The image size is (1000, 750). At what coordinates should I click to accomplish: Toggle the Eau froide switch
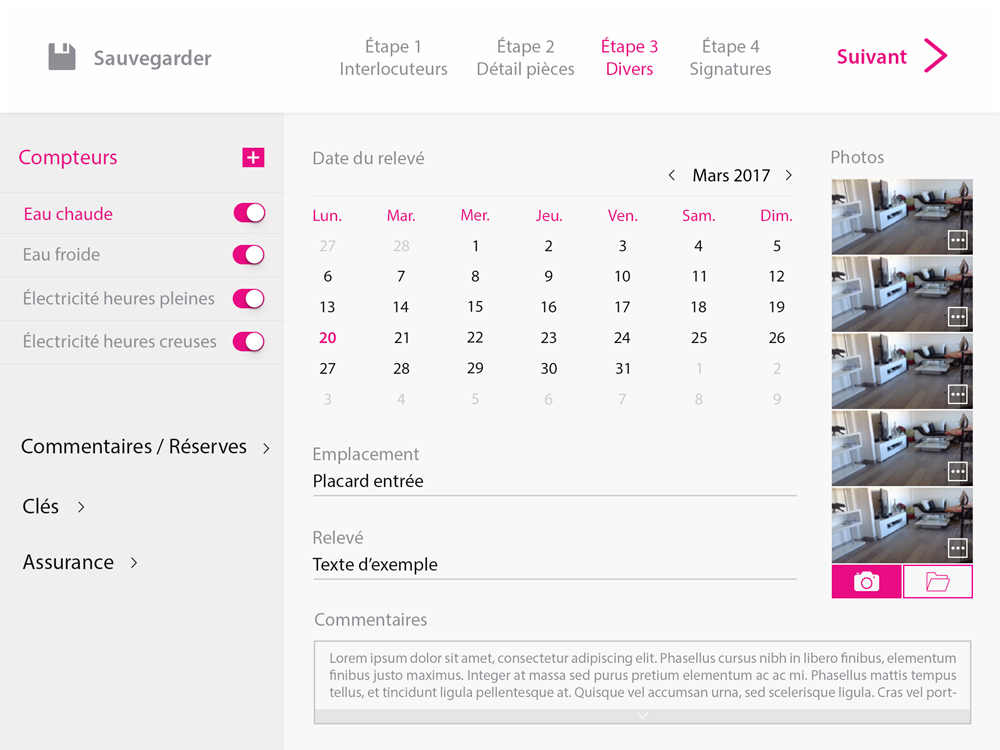click(x=249, y=254)
